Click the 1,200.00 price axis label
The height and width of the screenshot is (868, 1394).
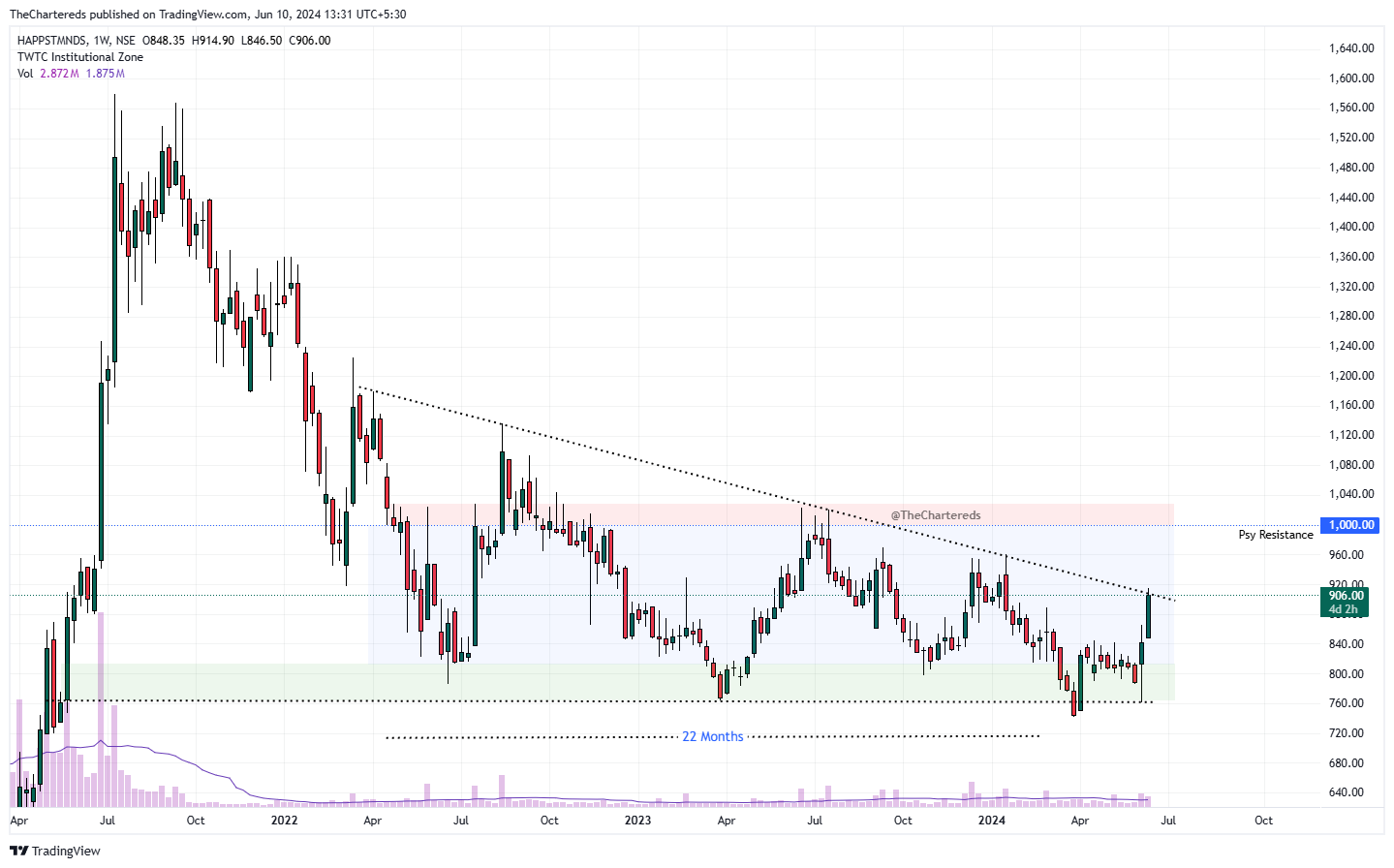coord(1351,376)
